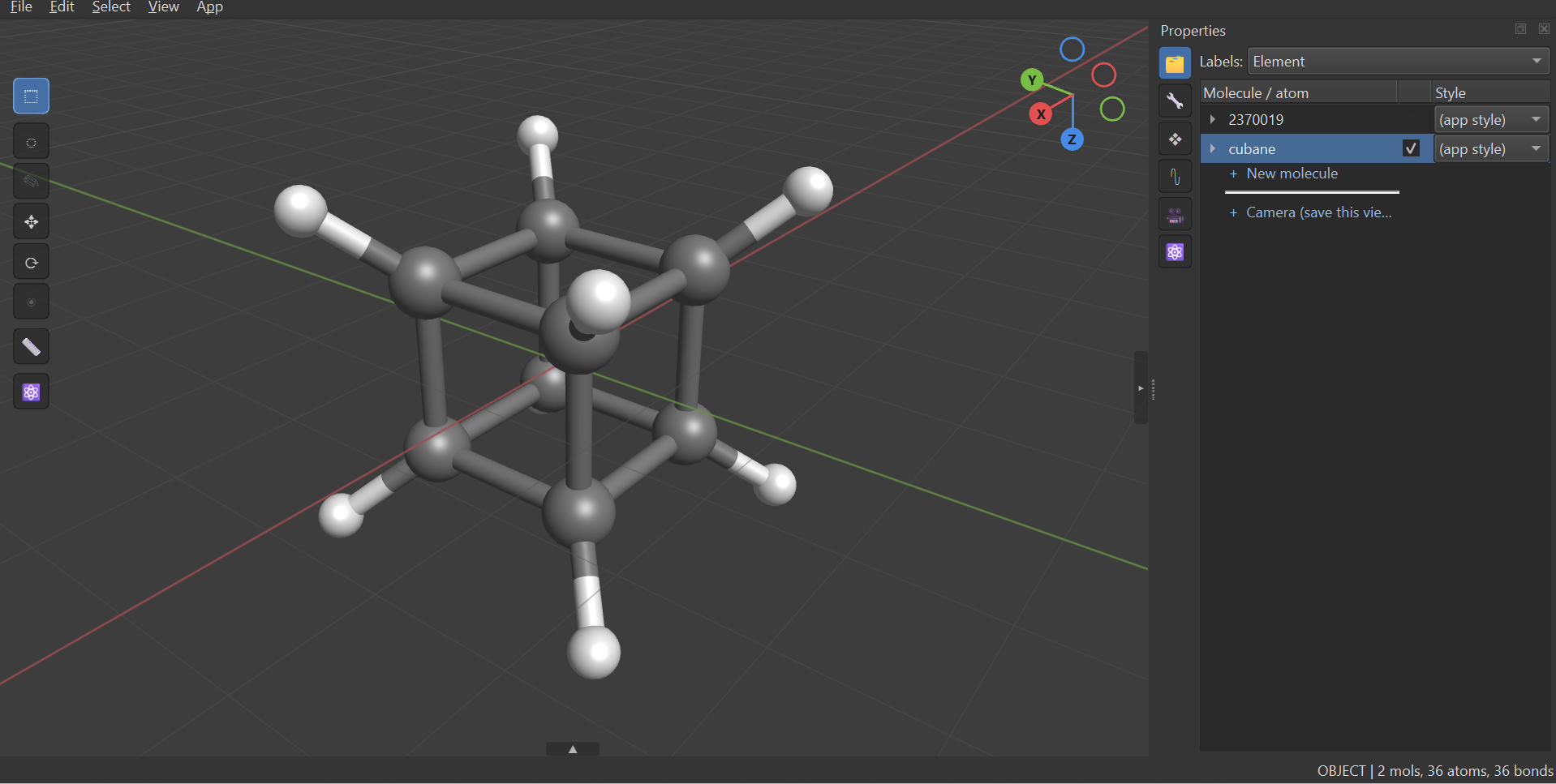Expand the bottom panel arrow
The image size is (1556, 784).
click(573, 749)
